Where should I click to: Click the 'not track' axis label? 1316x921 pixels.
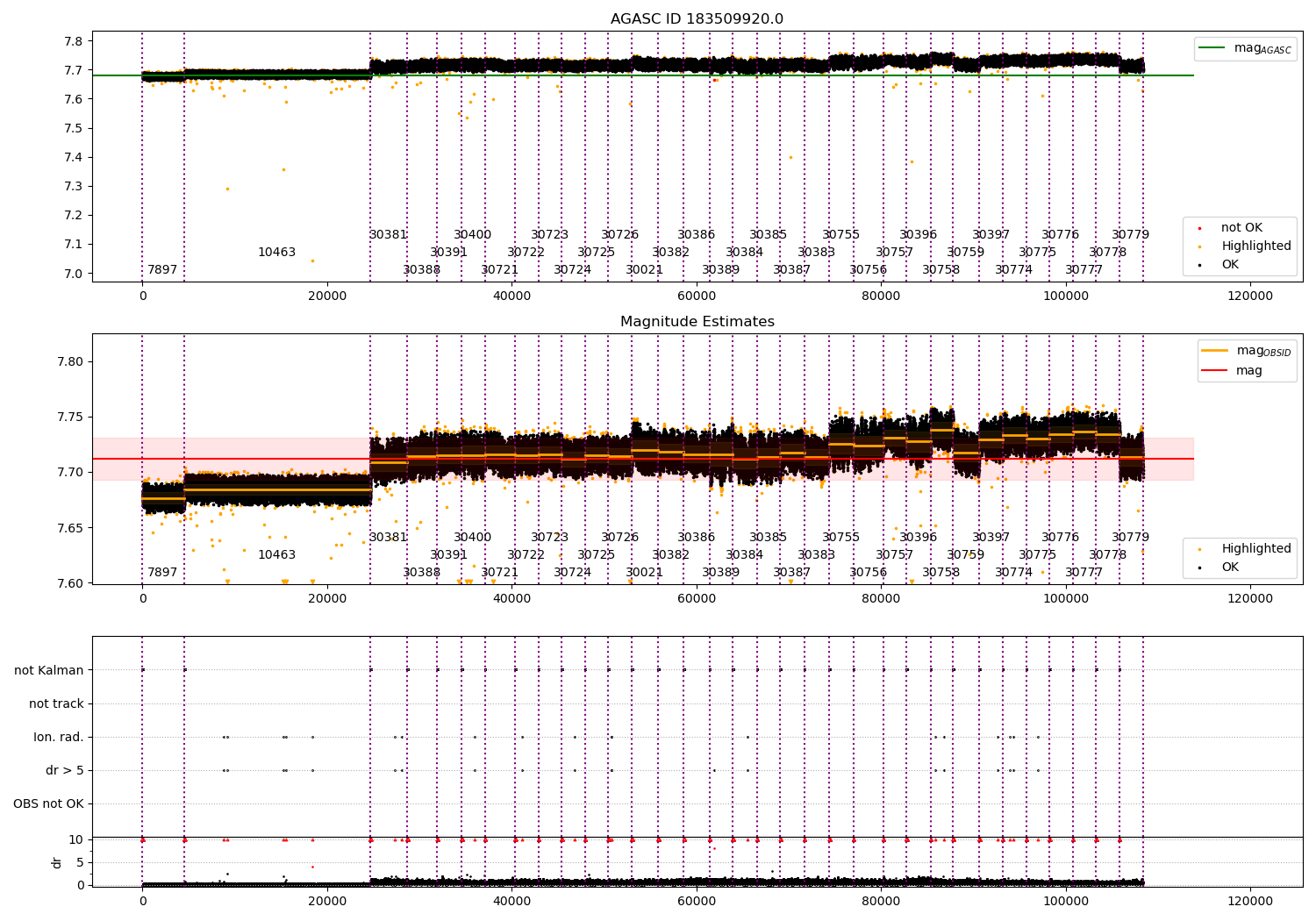56,703
